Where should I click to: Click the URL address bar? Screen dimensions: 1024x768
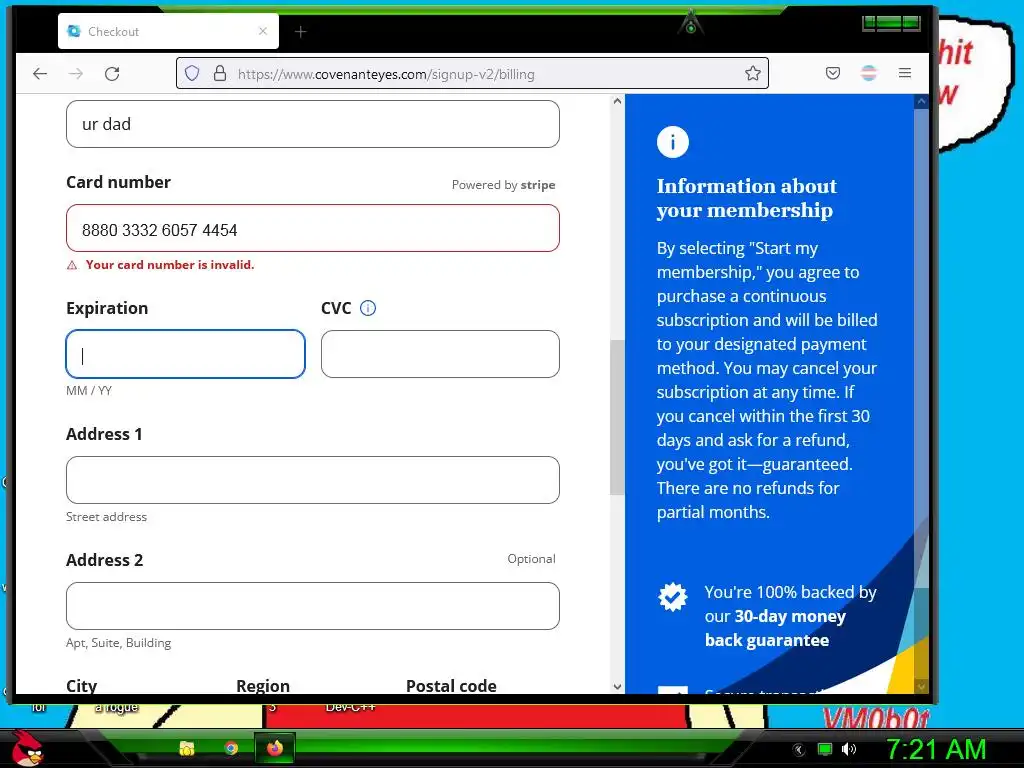[x=472, y=73]
